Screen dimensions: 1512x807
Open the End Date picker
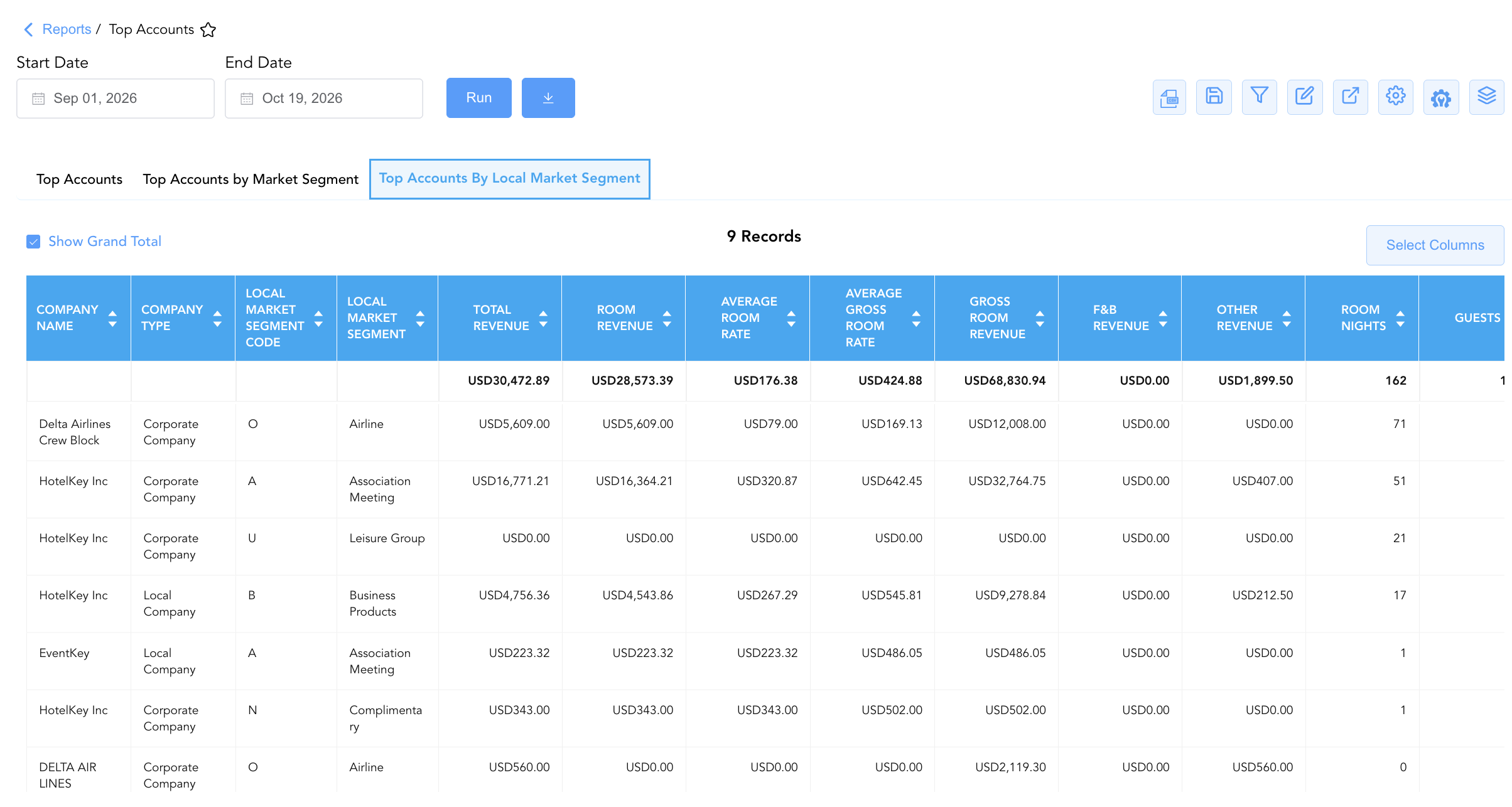[324, 99]
